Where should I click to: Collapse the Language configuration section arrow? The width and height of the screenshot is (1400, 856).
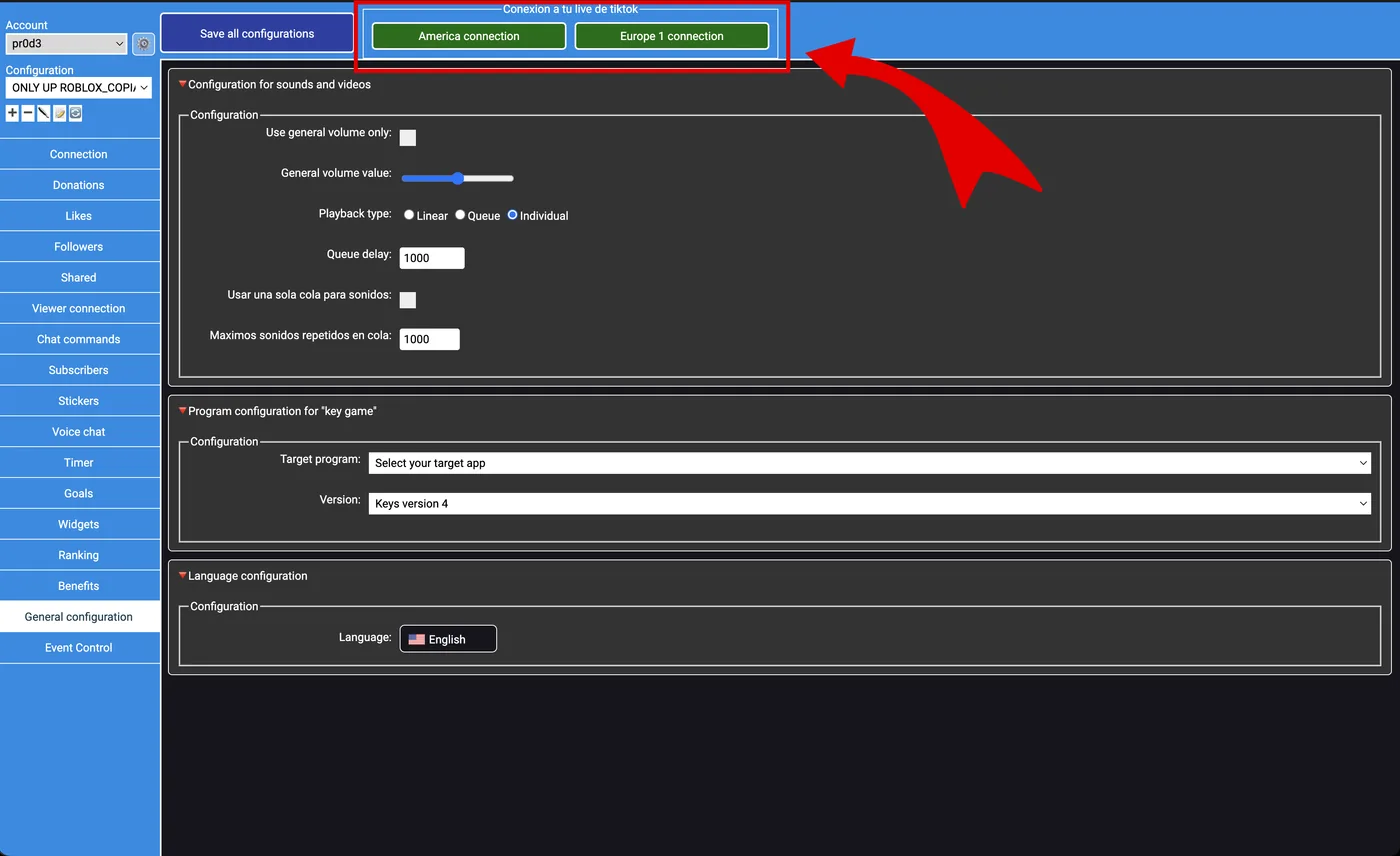[183, 576]
